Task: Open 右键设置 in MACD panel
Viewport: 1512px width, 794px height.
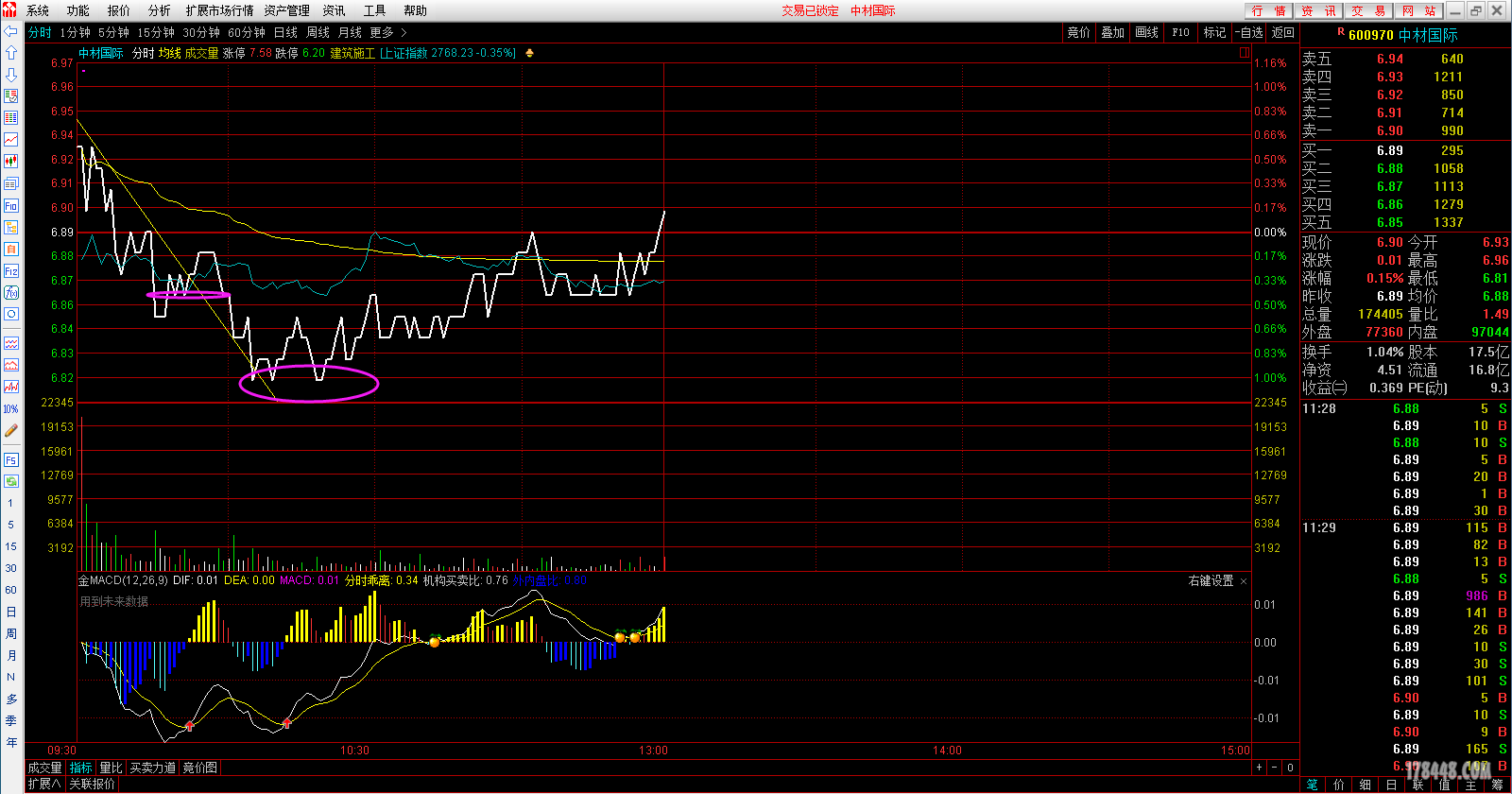Action: click(1211, 581)
